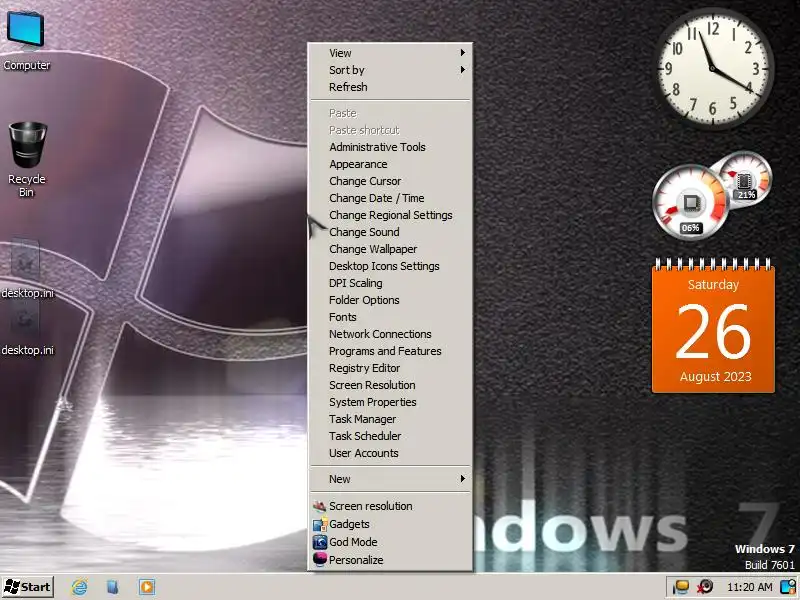Select the Appearance menu entry
Viewport: 800px width, 600px height.
click(391, 164)
